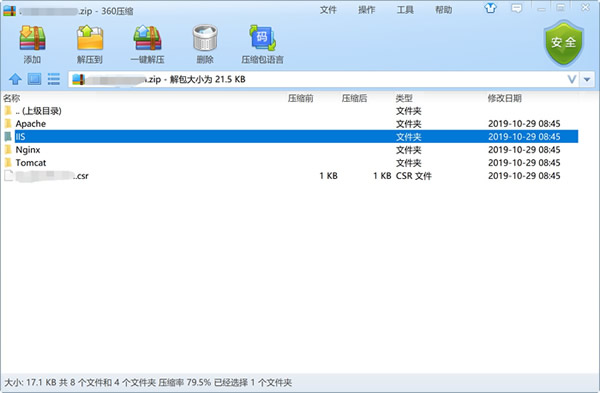Open the 帮助 menu

443,10
